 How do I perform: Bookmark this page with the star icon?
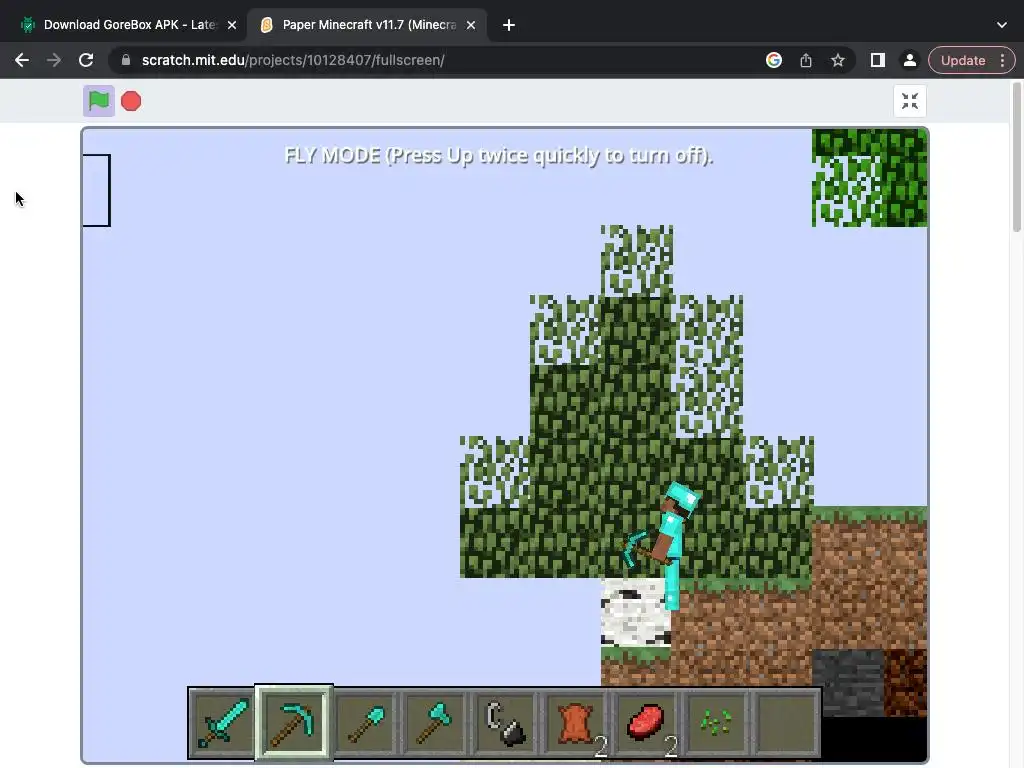click(x=838, y=60)
